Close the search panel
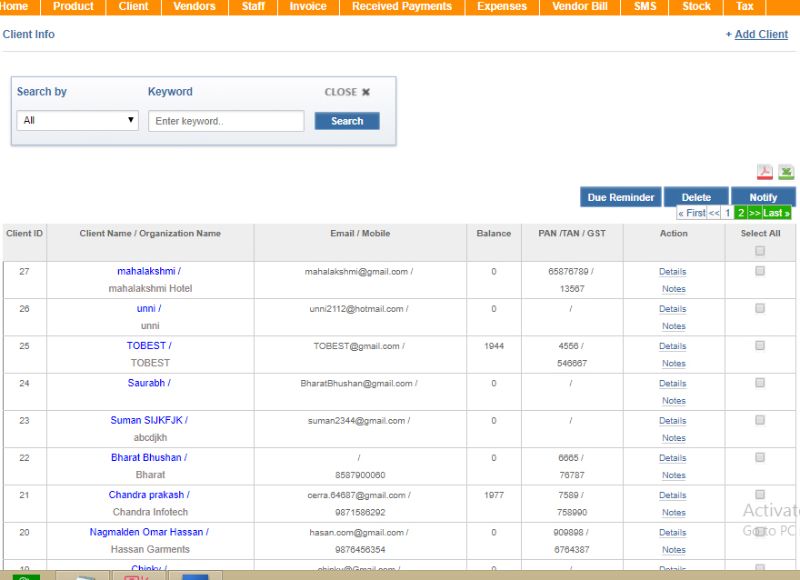This screenshot has width=800, height=580. 347,92
